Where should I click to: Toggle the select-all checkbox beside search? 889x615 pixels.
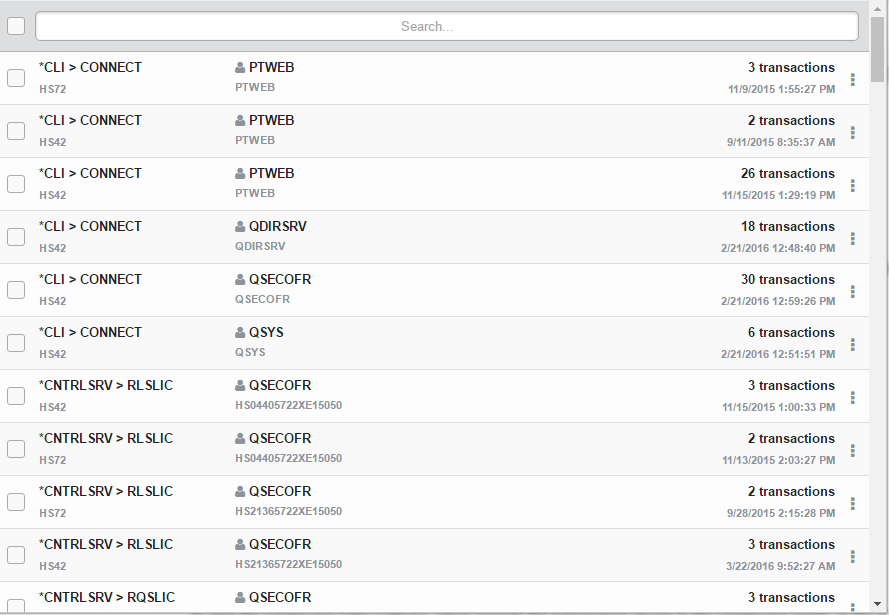click(16, 26)
